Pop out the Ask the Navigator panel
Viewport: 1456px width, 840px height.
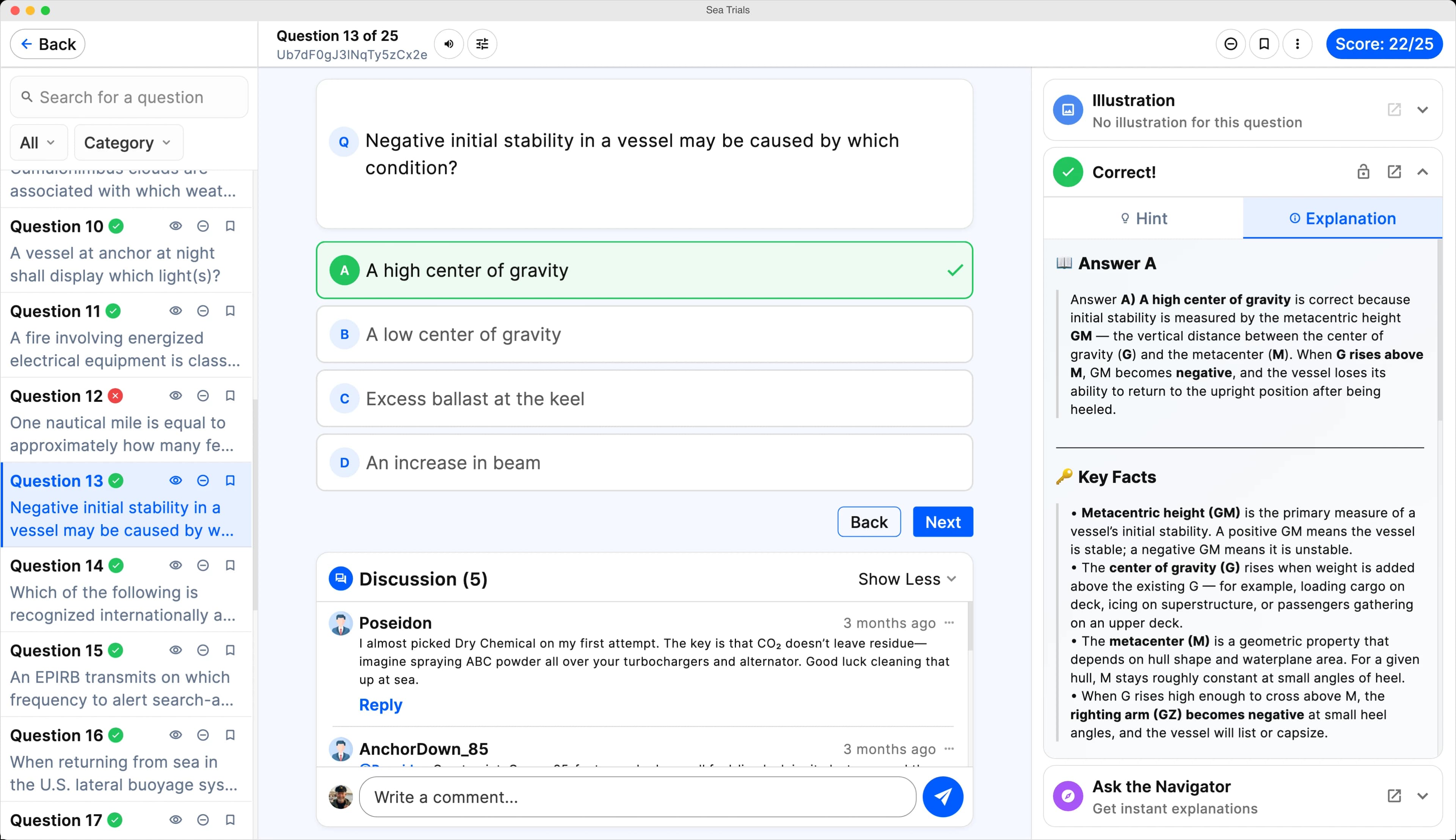click(x=1394, y=796)
